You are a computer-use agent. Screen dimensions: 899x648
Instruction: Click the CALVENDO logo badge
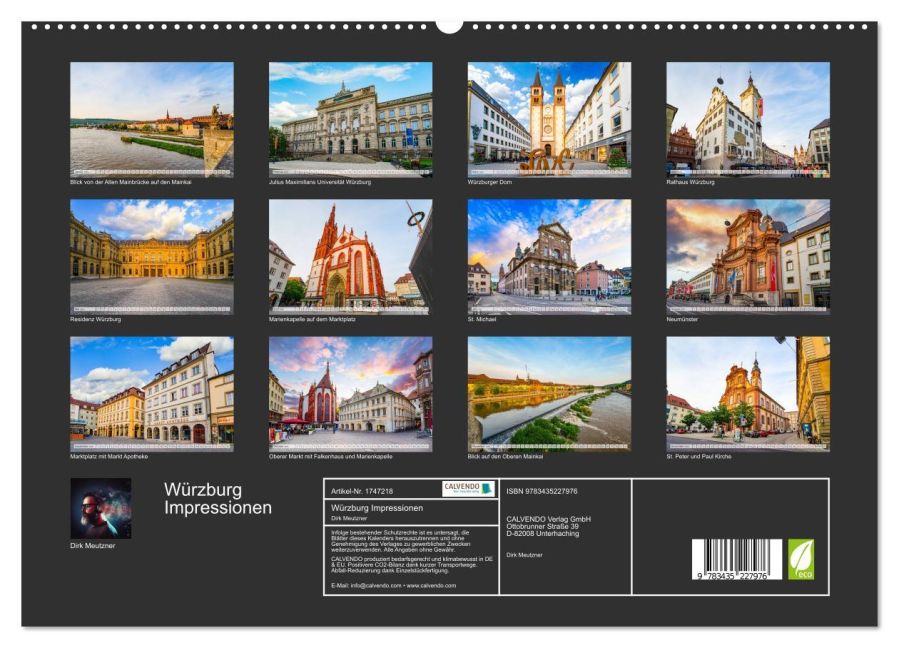pyautogui.click(x=468, y=489)
